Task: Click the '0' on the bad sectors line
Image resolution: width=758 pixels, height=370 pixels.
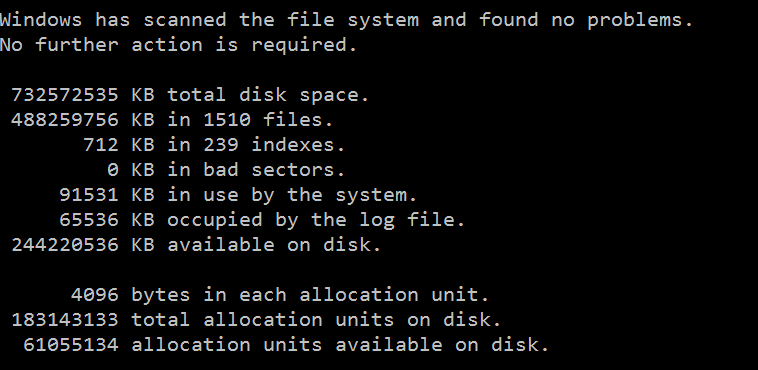Action: point(113,170)
